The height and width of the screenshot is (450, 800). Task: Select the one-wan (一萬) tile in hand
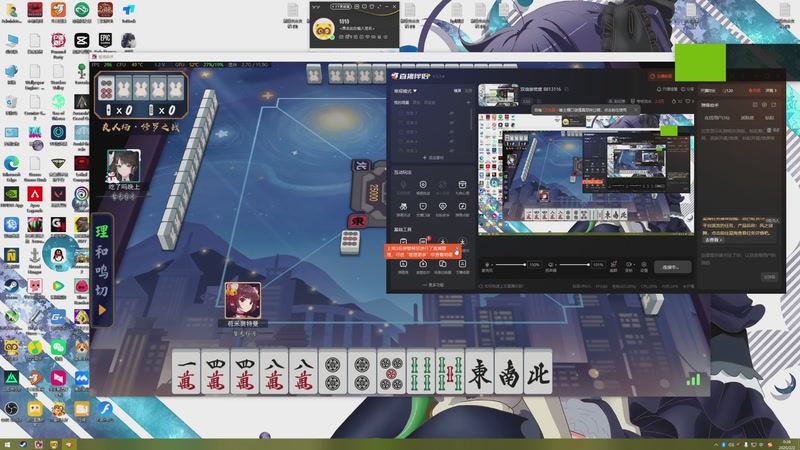click(x=186, y=372)
